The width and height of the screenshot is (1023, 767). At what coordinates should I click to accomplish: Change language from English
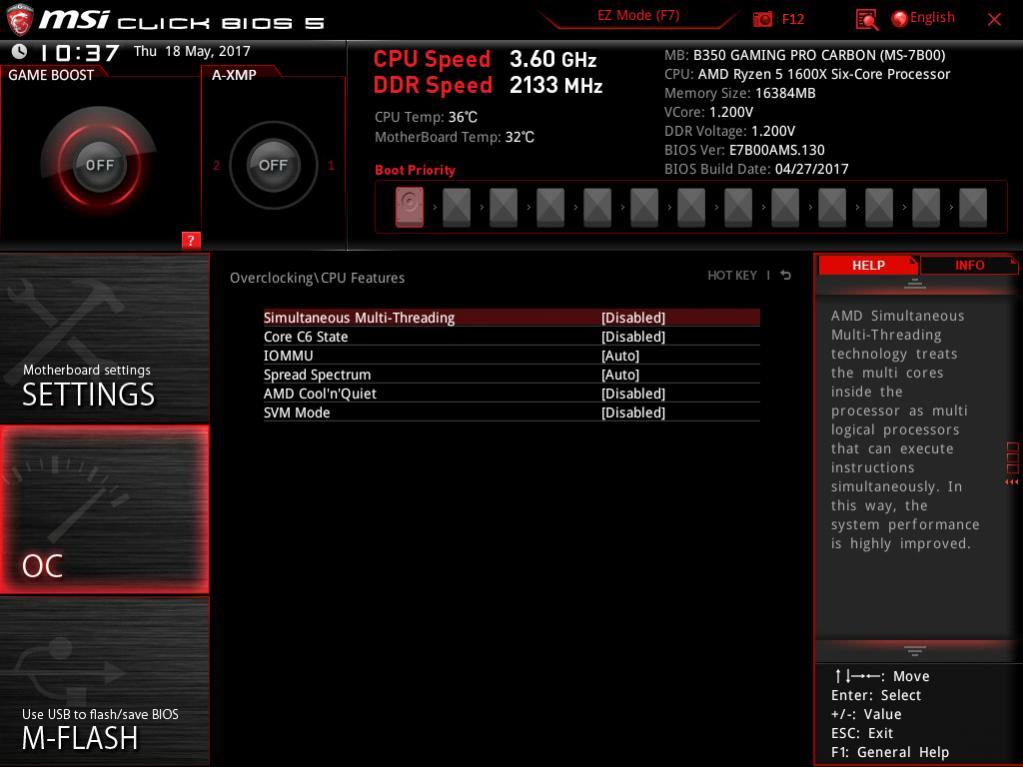pyautogui.click(x=923, y=18)
